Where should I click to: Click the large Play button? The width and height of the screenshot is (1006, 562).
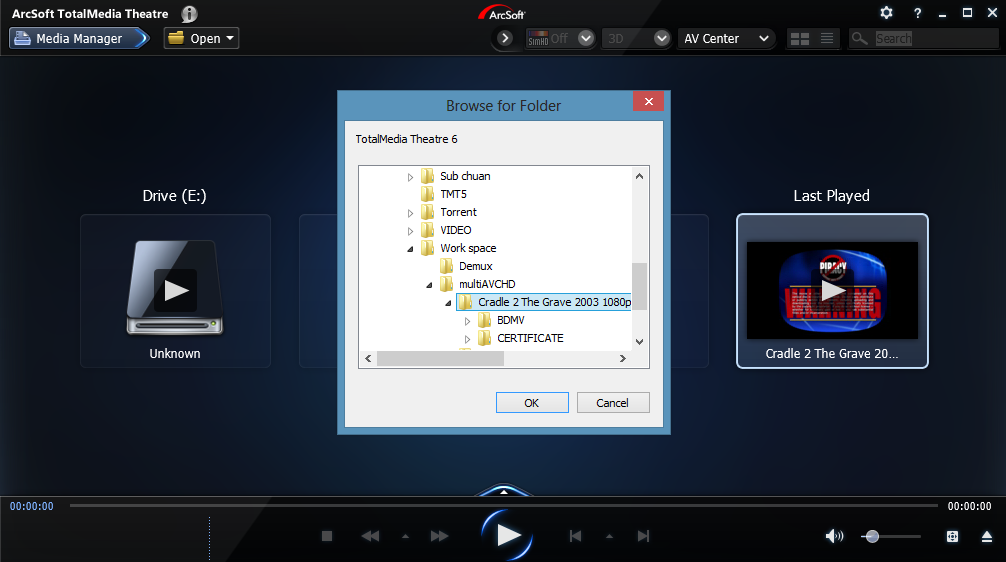507,535
